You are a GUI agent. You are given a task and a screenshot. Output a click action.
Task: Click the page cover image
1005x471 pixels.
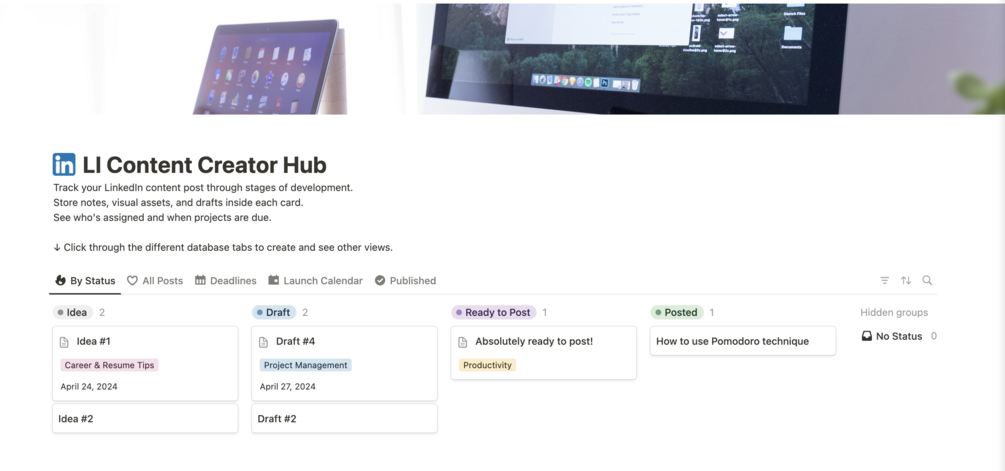tap(502, 59)
